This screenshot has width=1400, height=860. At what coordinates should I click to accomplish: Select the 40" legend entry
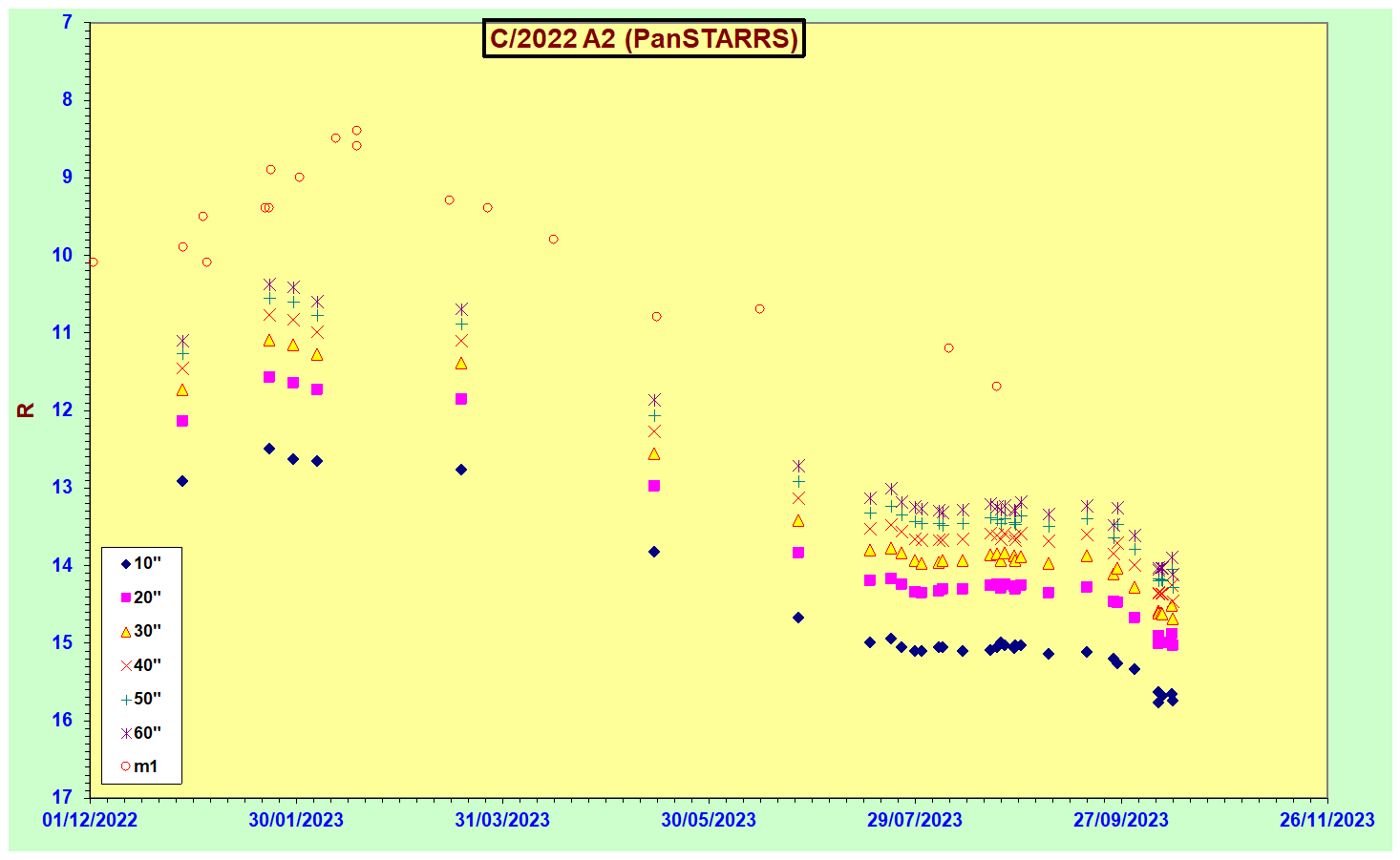(x=141, y=665)
